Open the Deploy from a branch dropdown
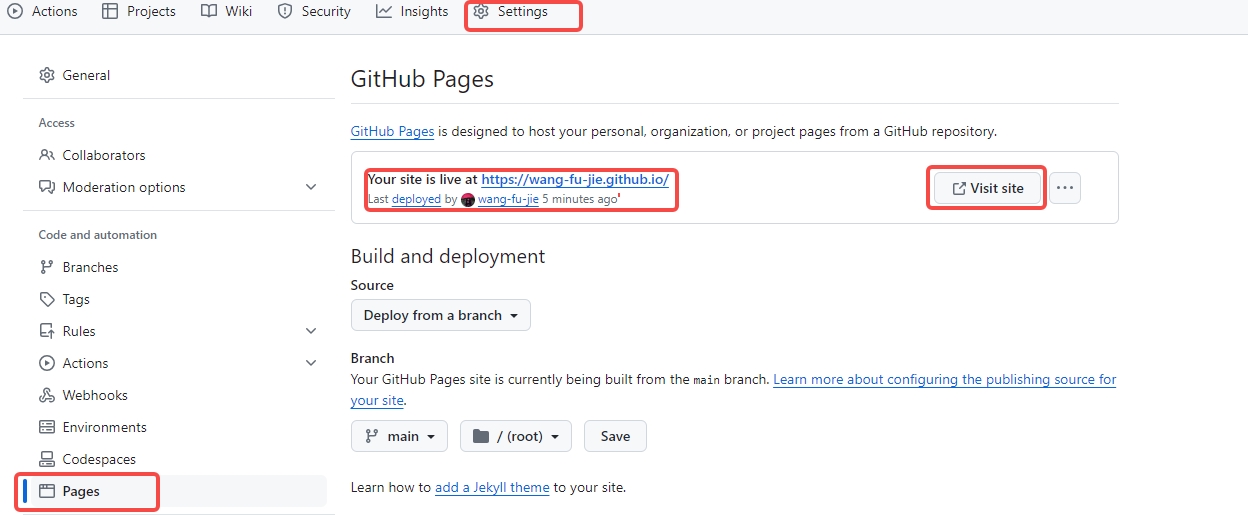This screenshot has height=515, width=1248. click(x=441, y=315)
